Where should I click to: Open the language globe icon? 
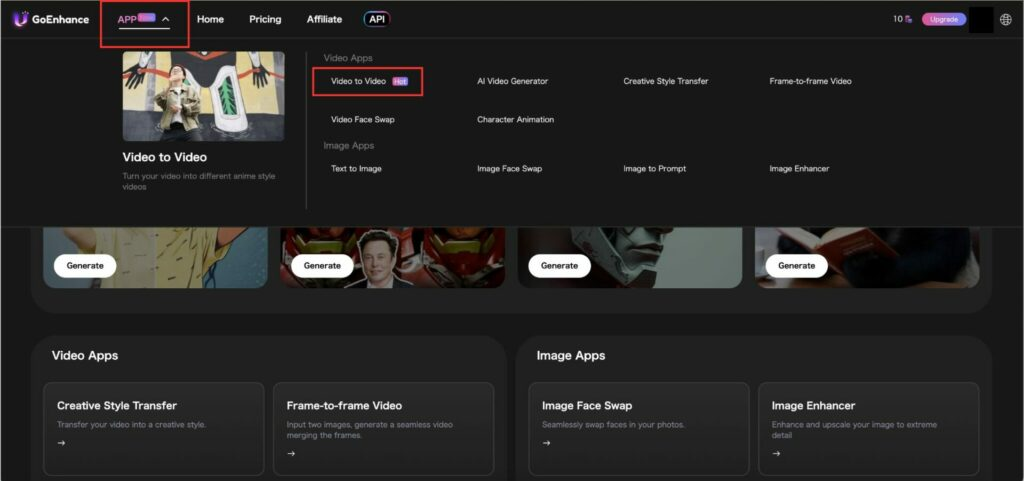[1005, 19]
